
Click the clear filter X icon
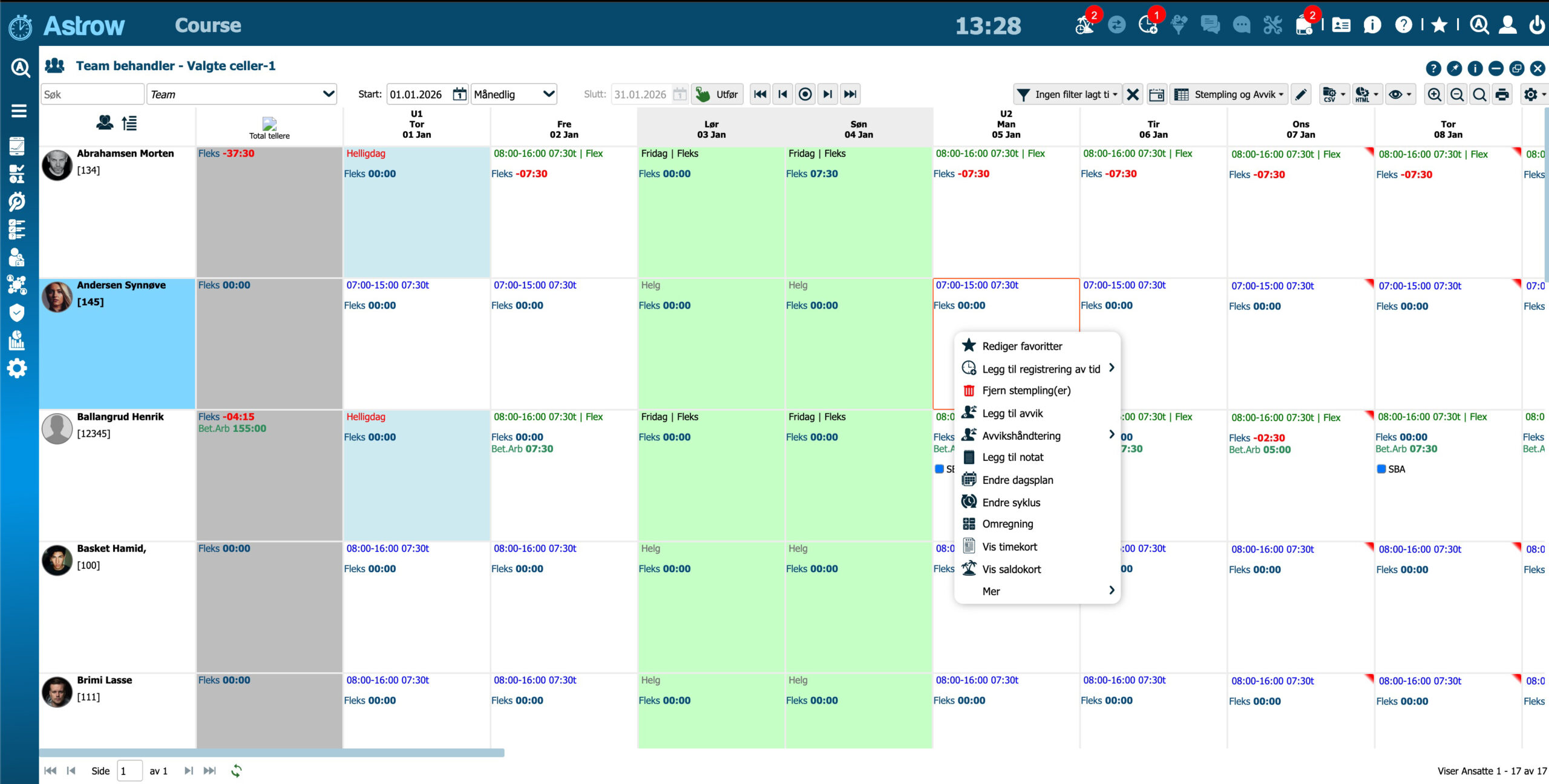(x=1133, y=94)
